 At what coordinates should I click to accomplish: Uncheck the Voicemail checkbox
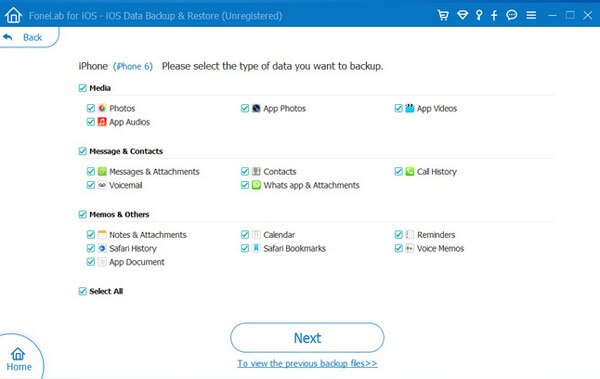click(91, 185)
